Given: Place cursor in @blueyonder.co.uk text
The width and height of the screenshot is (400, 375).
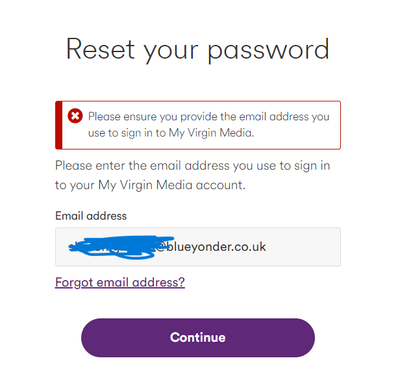Looking at the screenshot, I should (x=211, y=247).
